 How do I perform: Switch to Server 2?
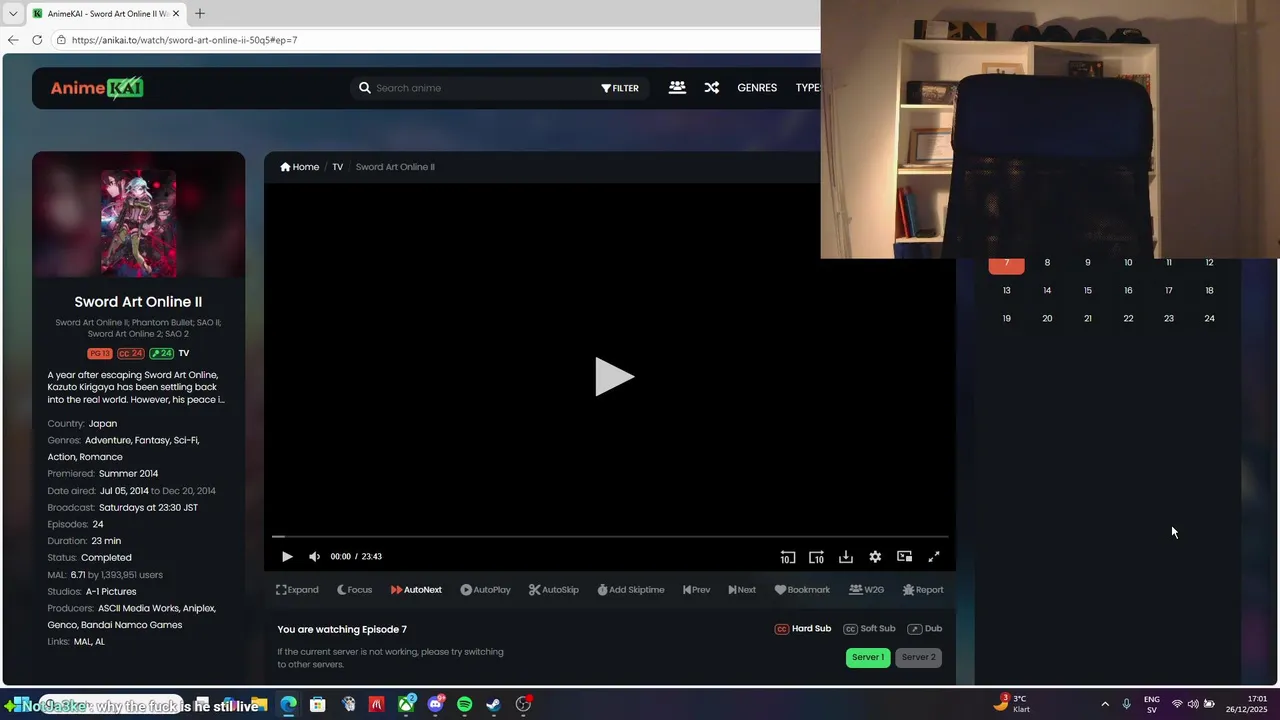point(918,657)
